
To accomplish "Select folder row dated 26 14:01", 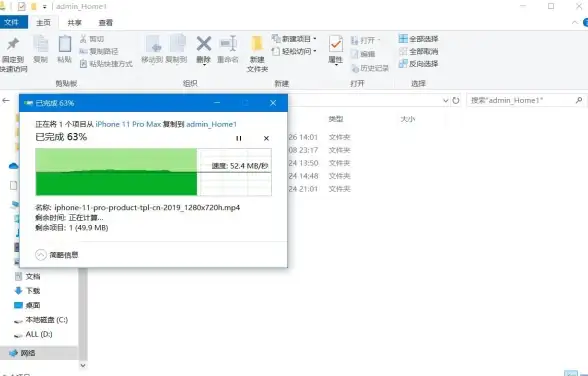I will 320,137.
